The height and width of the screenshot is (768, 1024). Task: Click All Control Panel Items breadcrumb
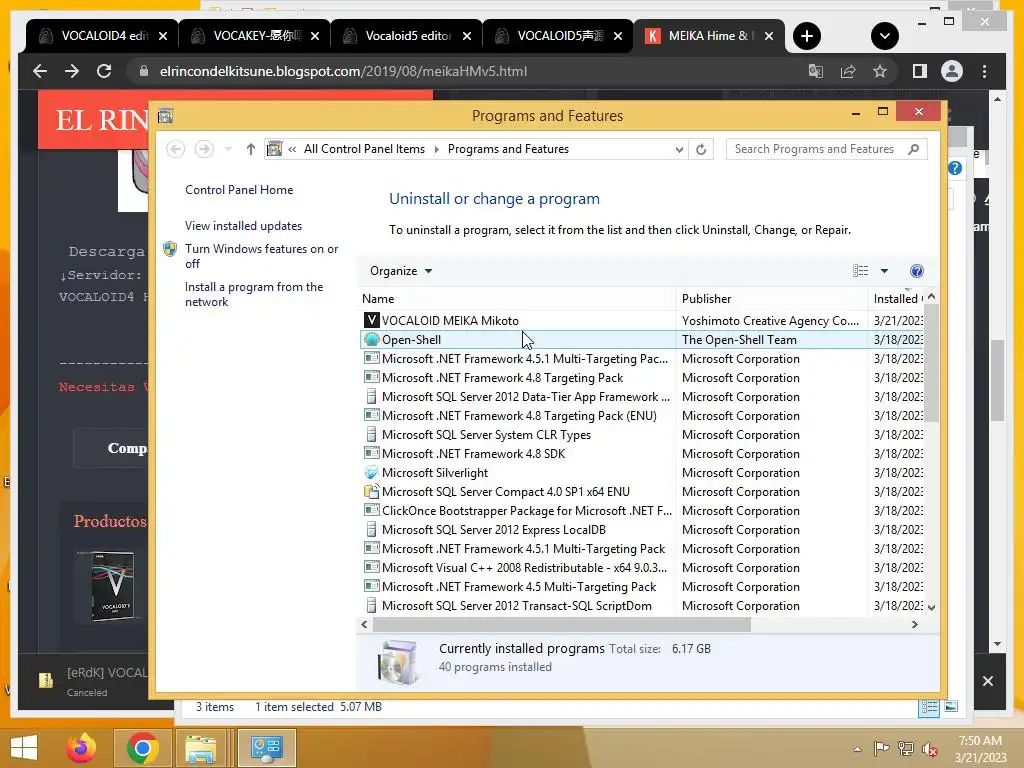coord(364,149)
